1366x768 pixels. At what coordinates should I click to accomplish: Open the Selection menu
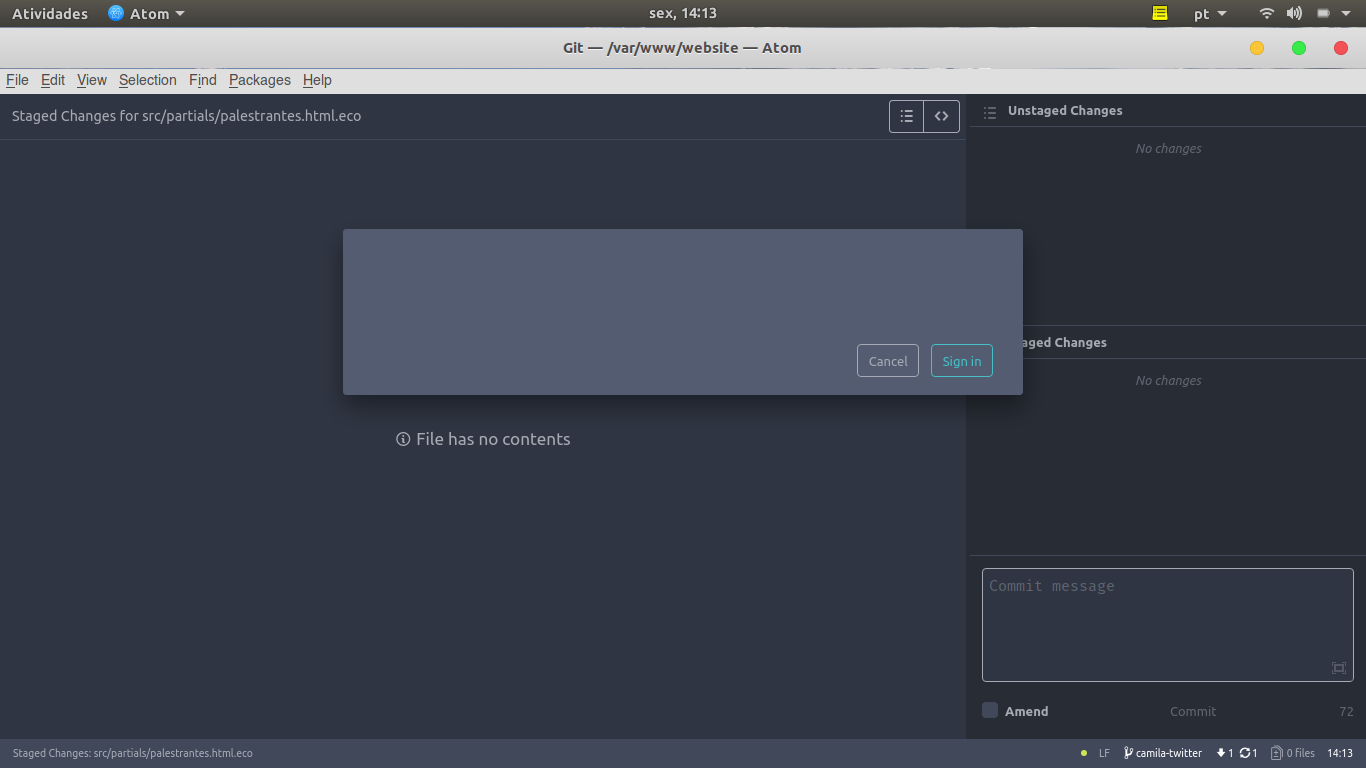click(x=148, y=80)
